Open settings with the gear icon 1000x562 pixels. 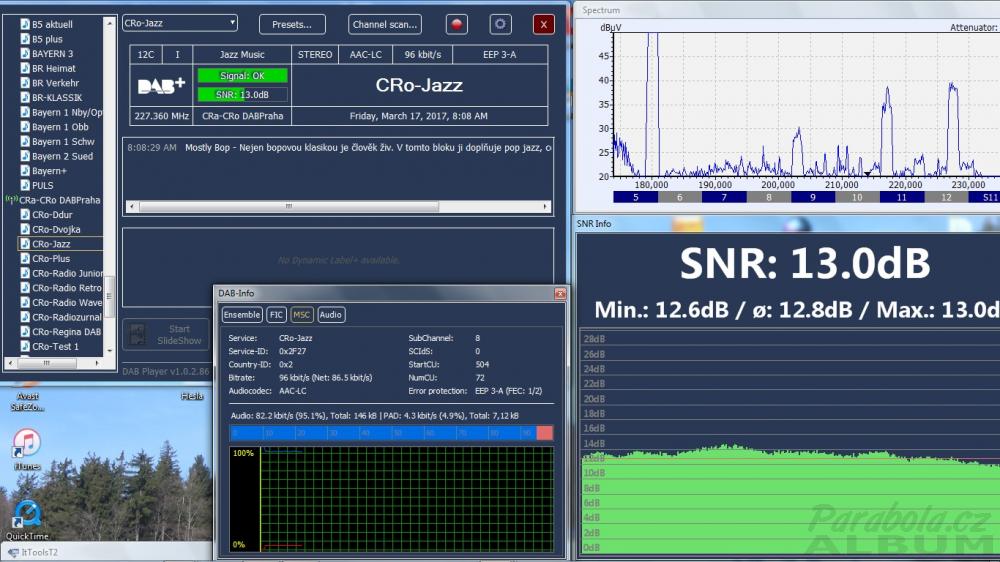pos(500,24)
